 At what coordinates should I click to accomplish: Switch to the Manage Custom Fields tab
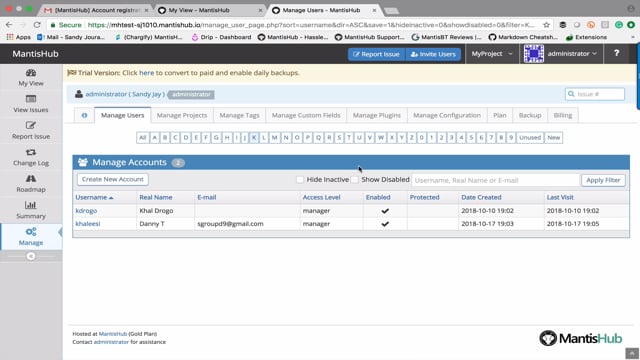coord(306,115)
